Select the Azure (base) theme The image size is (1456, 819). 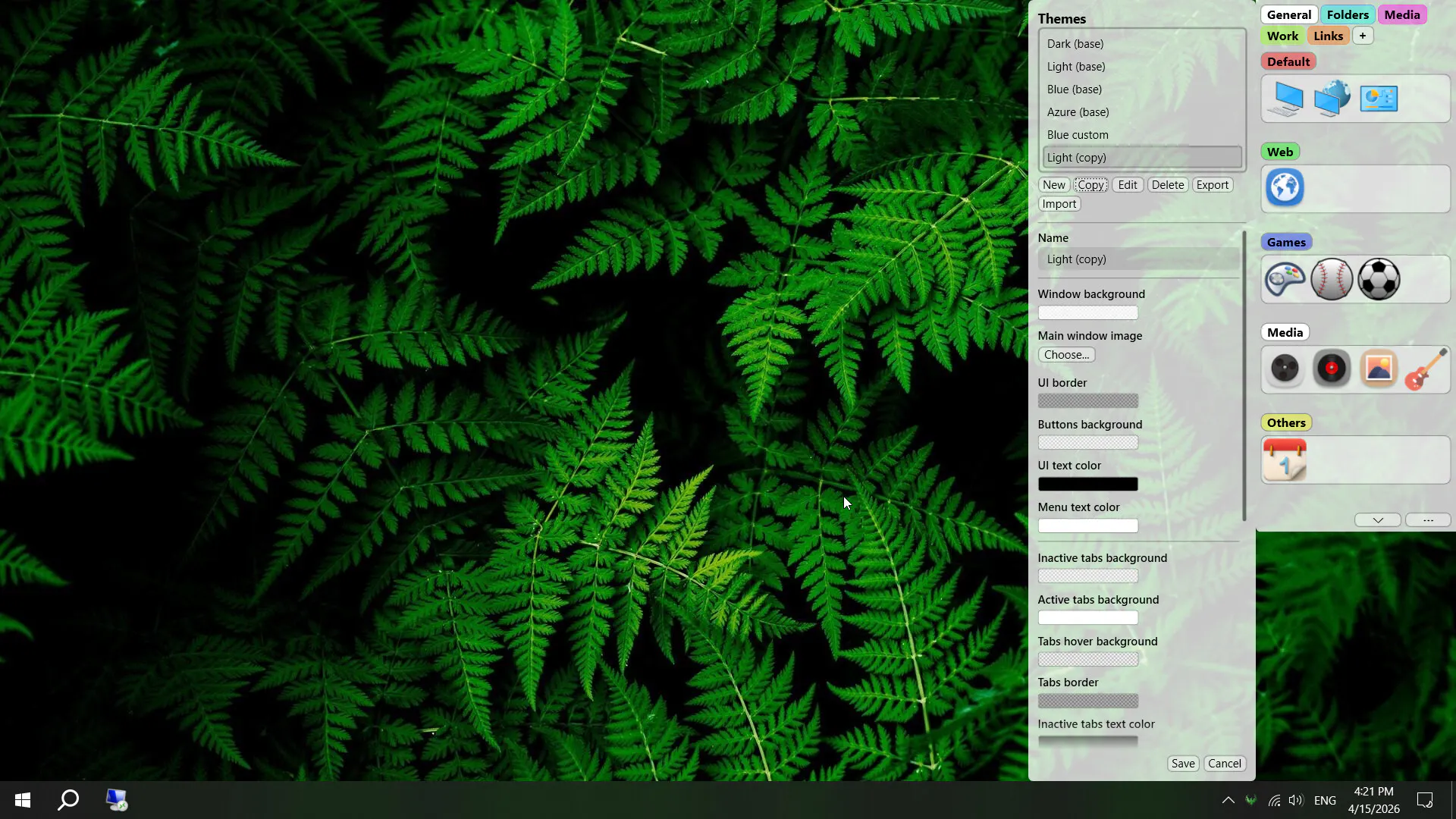click(1142, 112)
